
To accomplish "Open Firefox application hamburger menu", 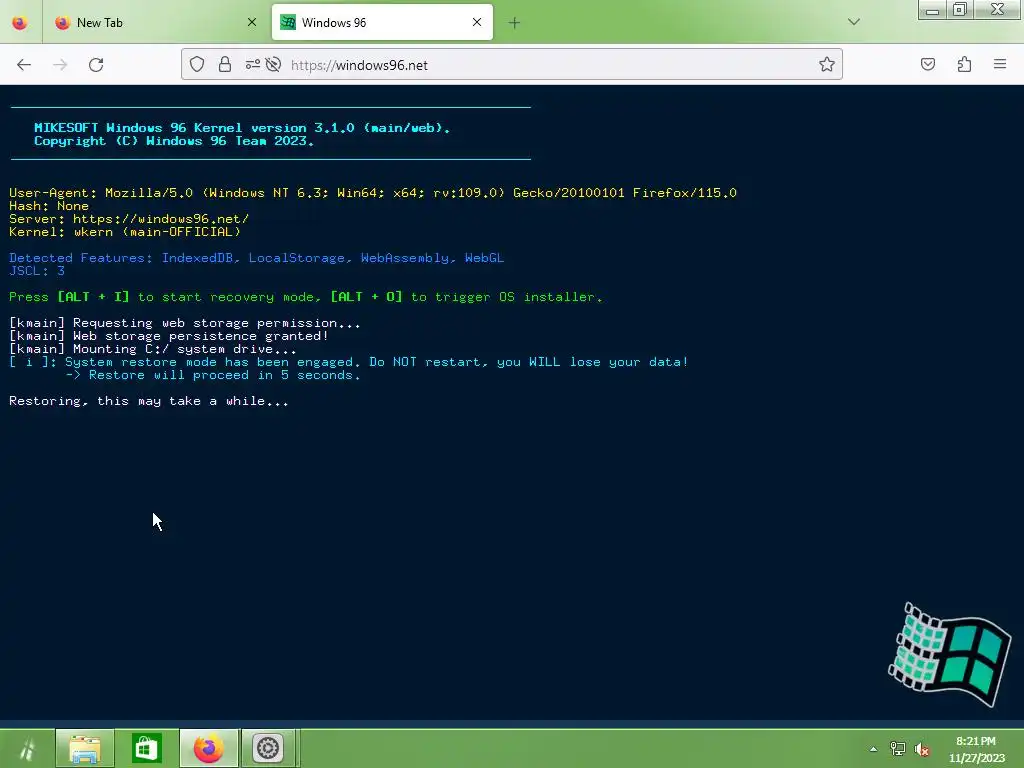I will 1000,64.
